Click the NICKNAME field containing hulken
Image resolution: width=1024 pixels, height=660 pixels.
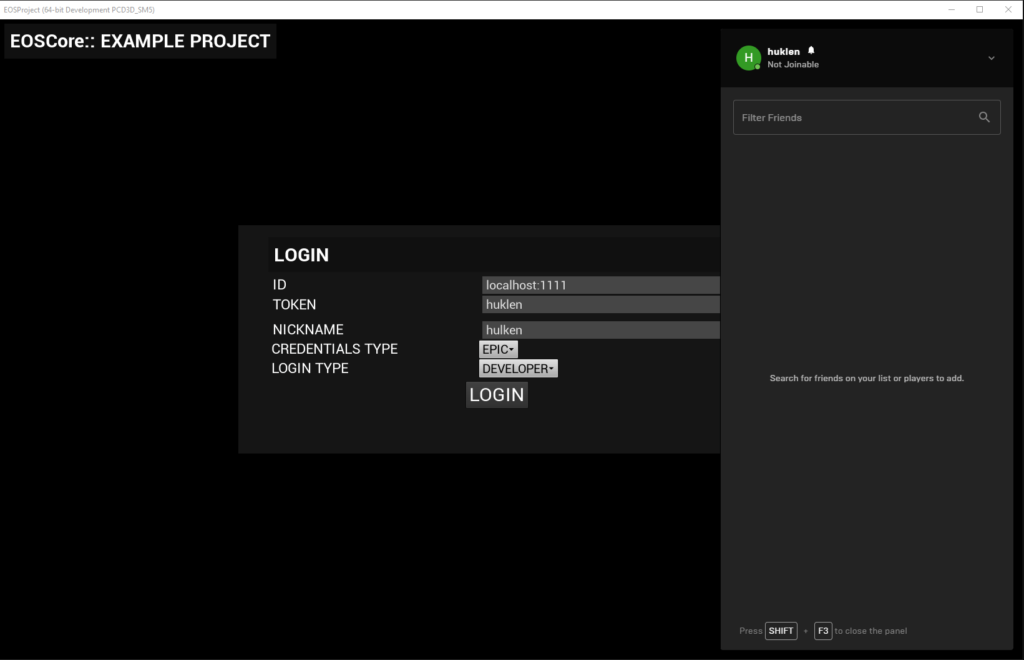point(601,330)
